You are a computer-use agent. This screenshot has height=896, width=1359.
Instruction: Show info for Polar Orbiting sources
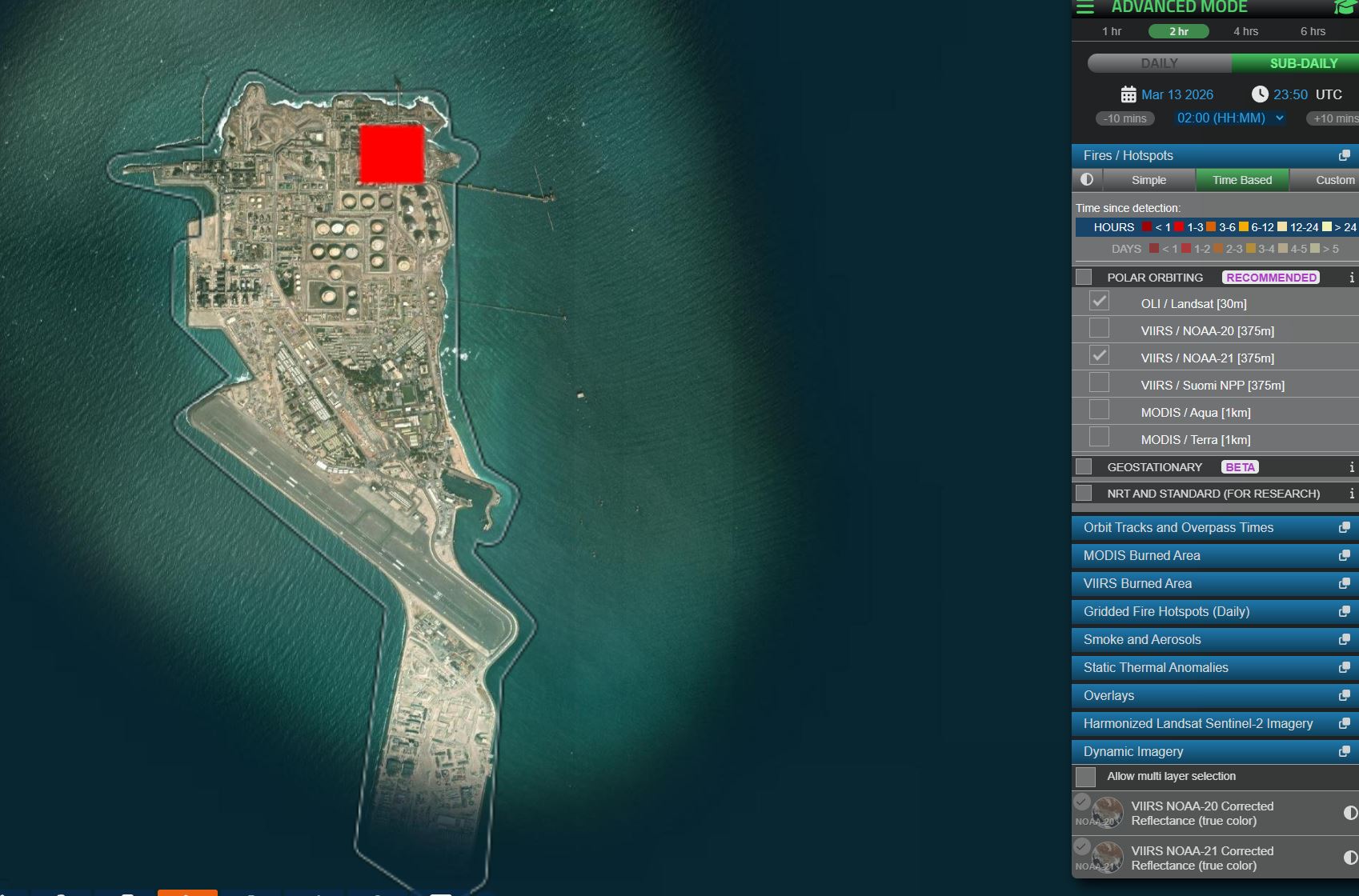[x=1352, y=278]
